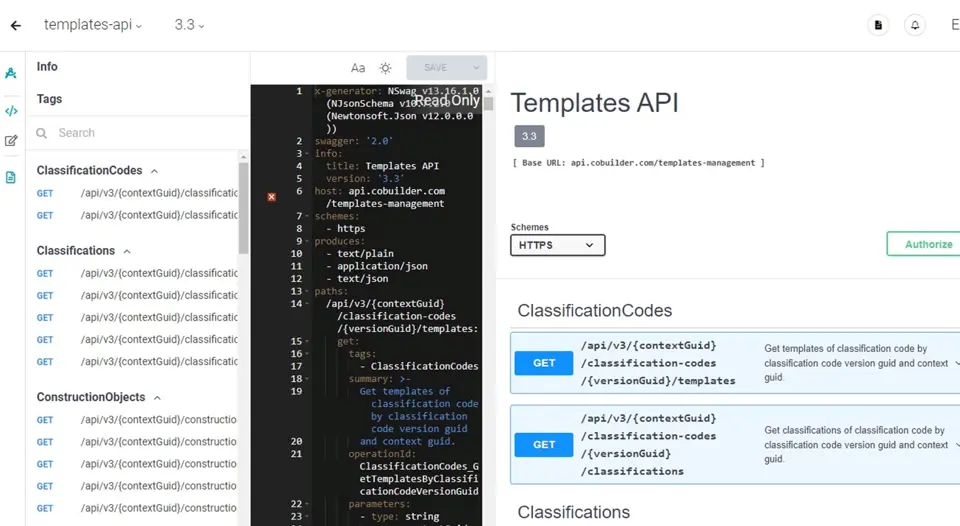Fold the produces block at line 9
Viewport: 960px width, 526px height.
click(307, 241)
